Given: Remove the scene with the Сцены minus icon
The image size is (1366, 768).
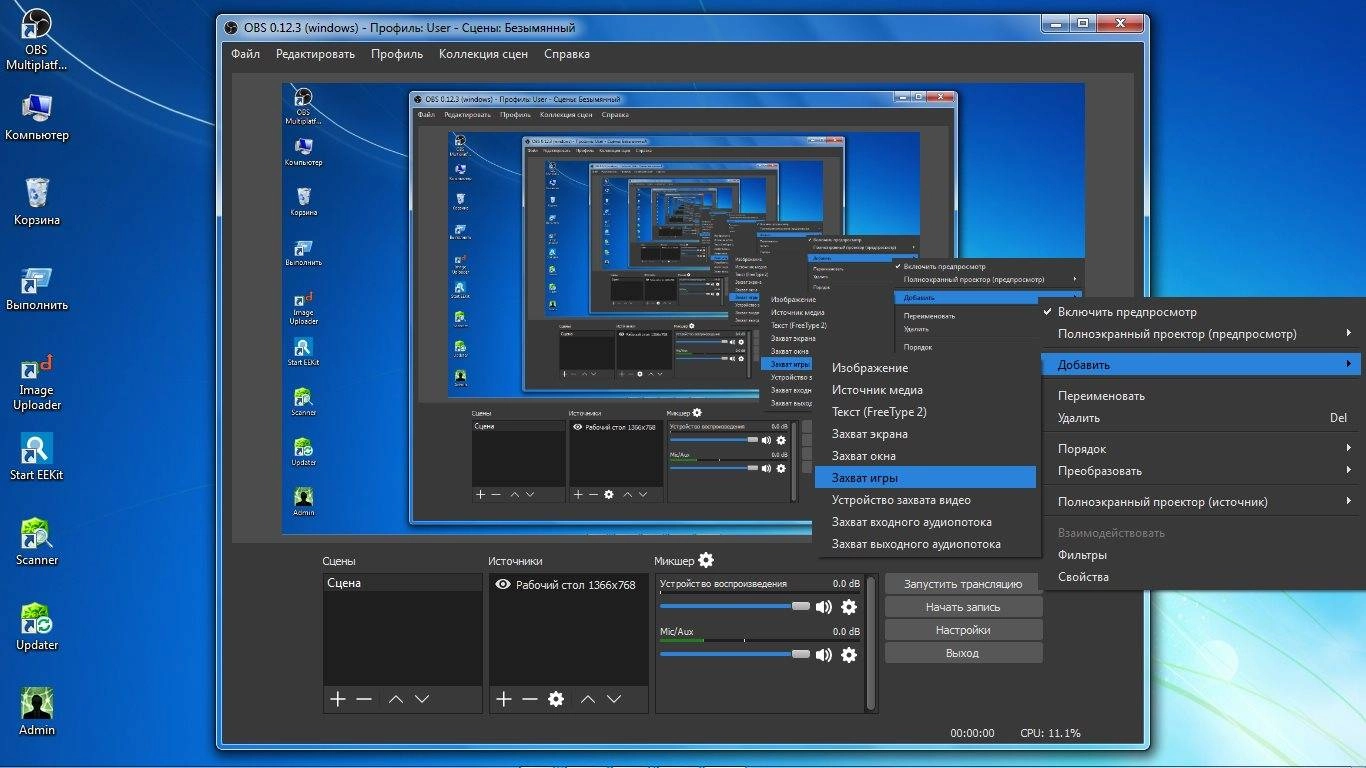Looking at the screenshot, I should [x=364, y=699].
